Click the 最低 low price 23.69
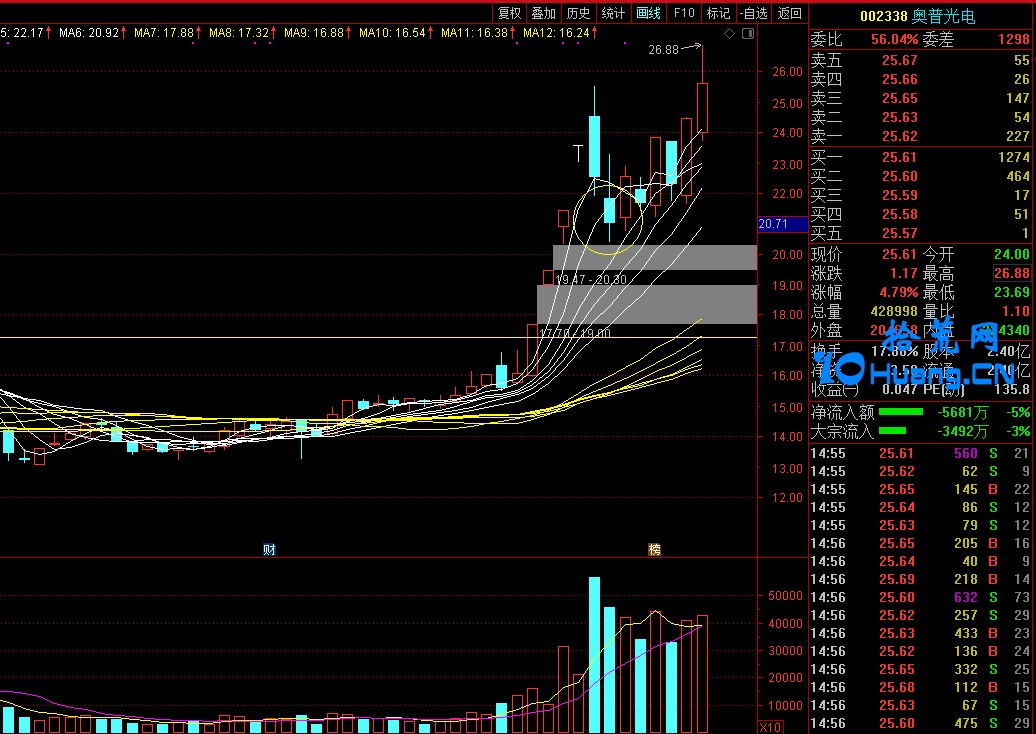Screen dimensions: 1036x734 pos(1012,292)
